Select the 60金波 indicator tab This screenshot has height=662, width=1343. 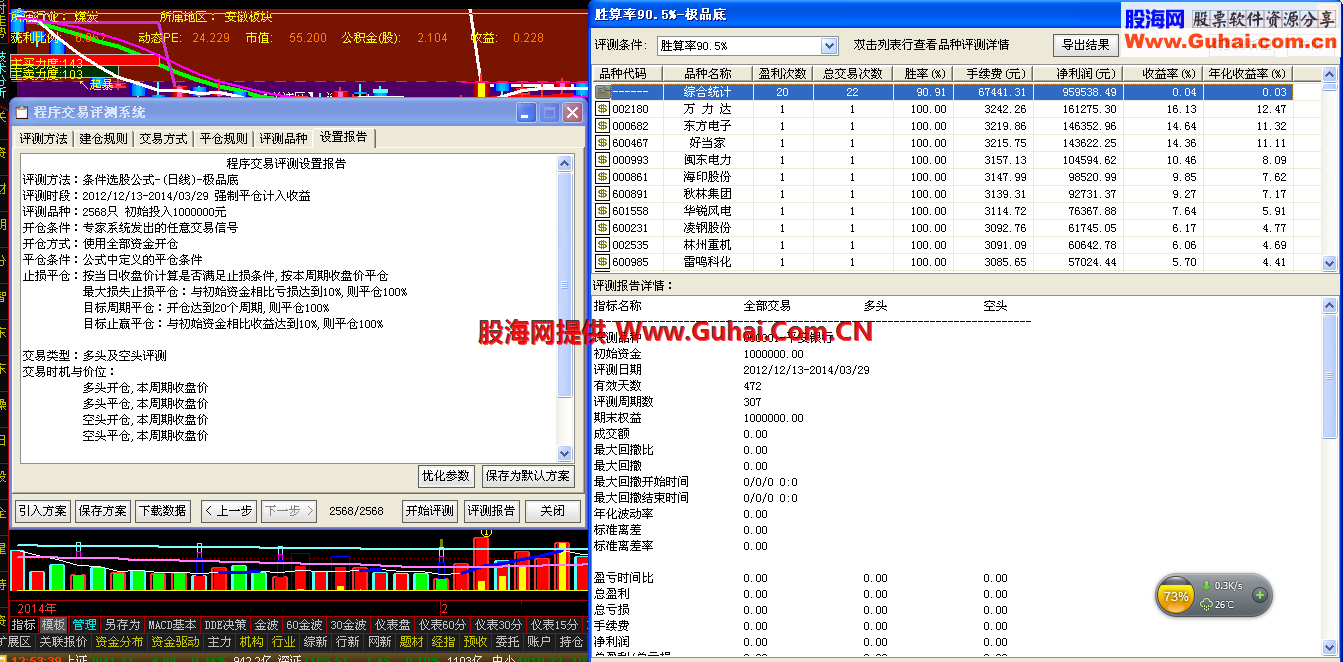303,625
